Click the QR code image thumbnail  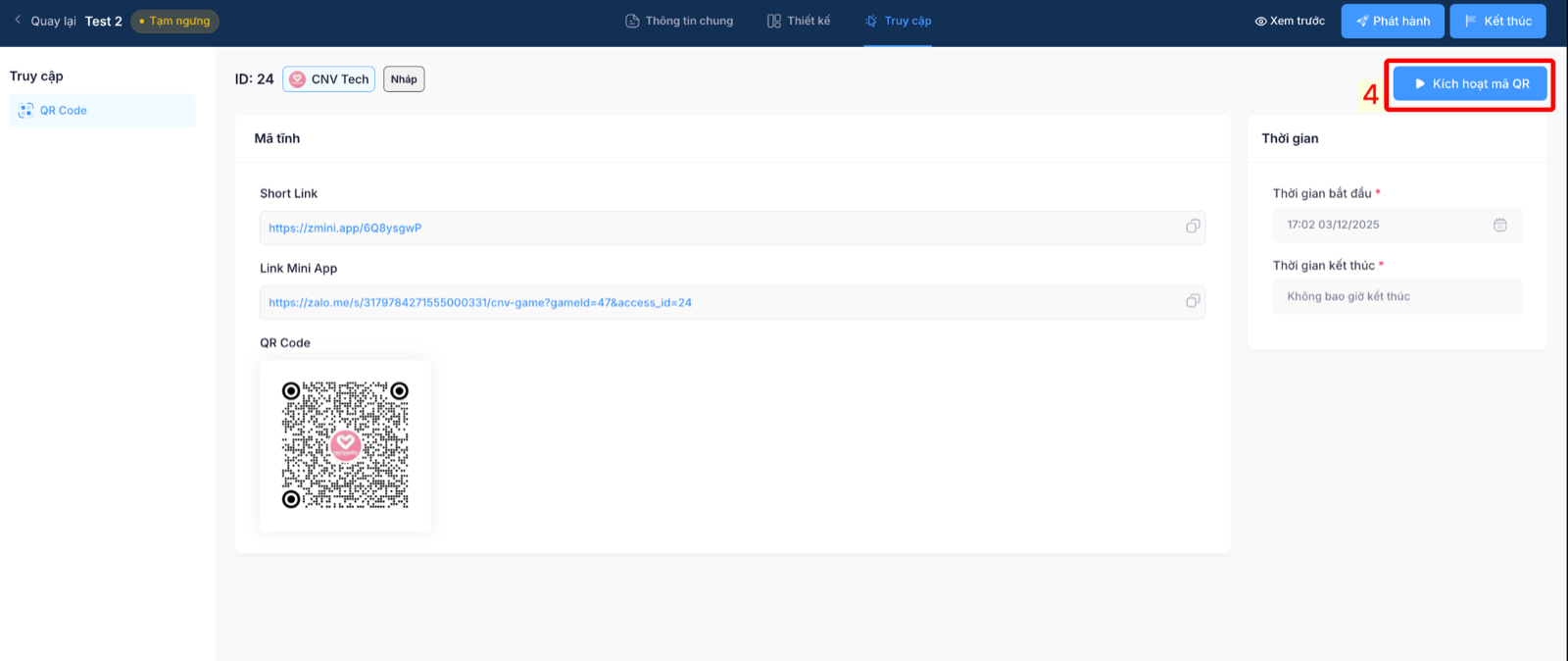point(345,445)
